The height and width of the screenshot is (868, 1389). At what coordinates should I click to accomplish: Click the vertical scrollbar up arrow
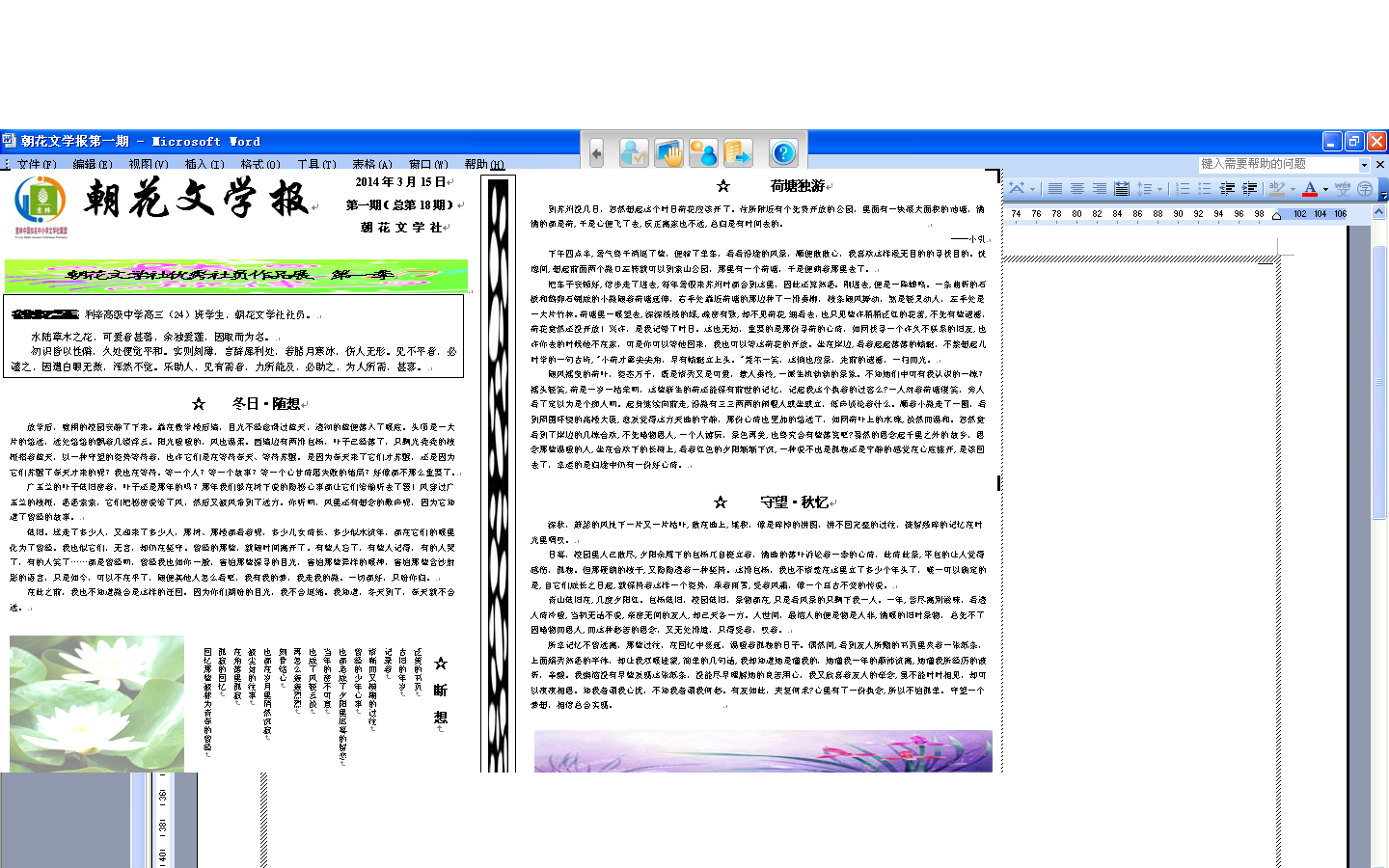(1379, 212)
